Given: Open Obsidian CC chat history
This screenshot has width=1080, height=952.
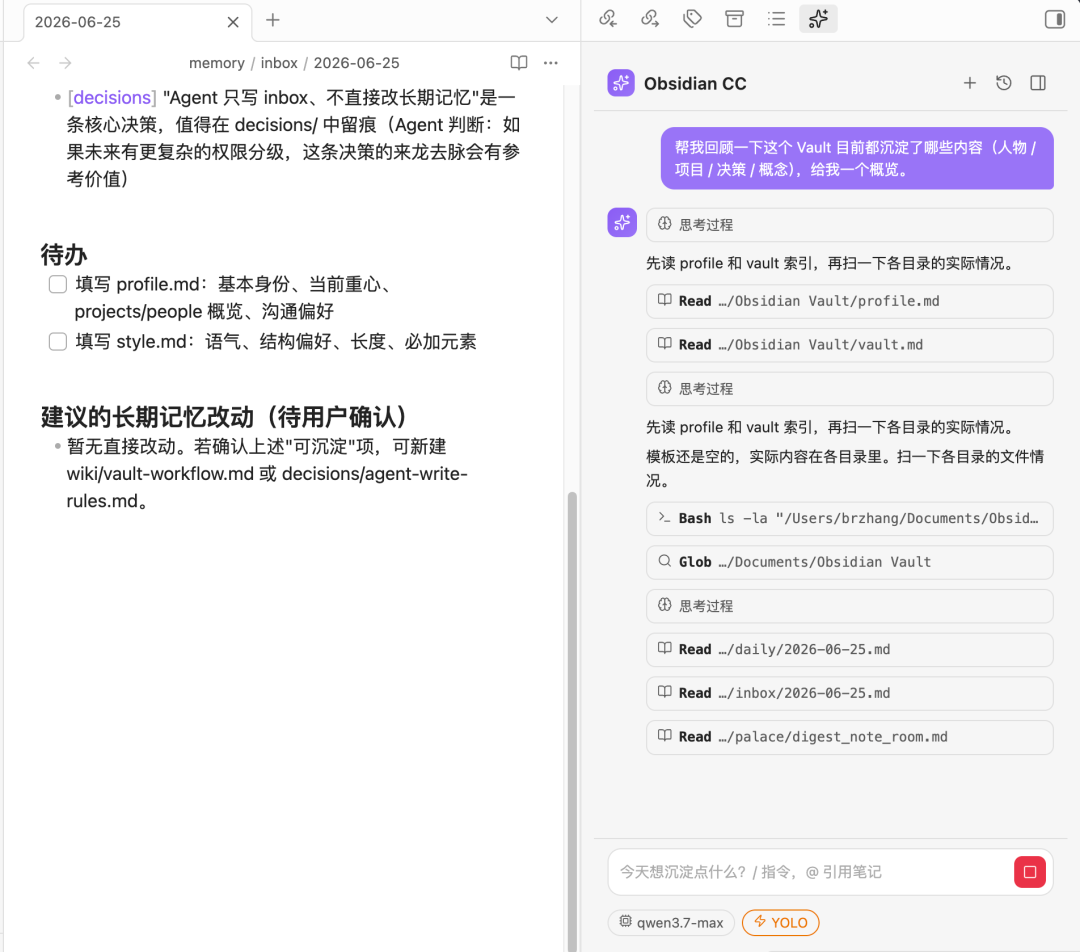Looking at the screenshot, I should pos(1004,83).
